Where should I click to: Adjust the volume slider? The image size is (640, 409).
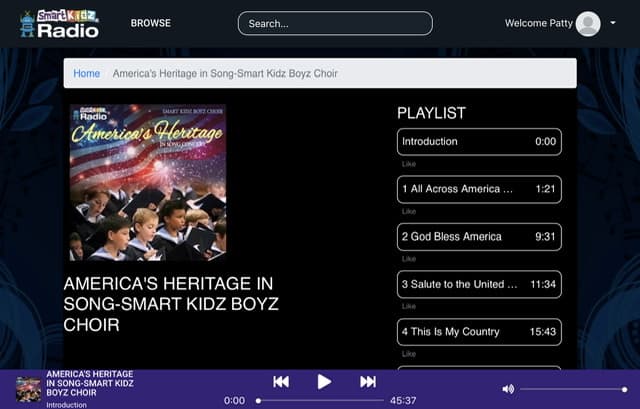coord(573,389)
